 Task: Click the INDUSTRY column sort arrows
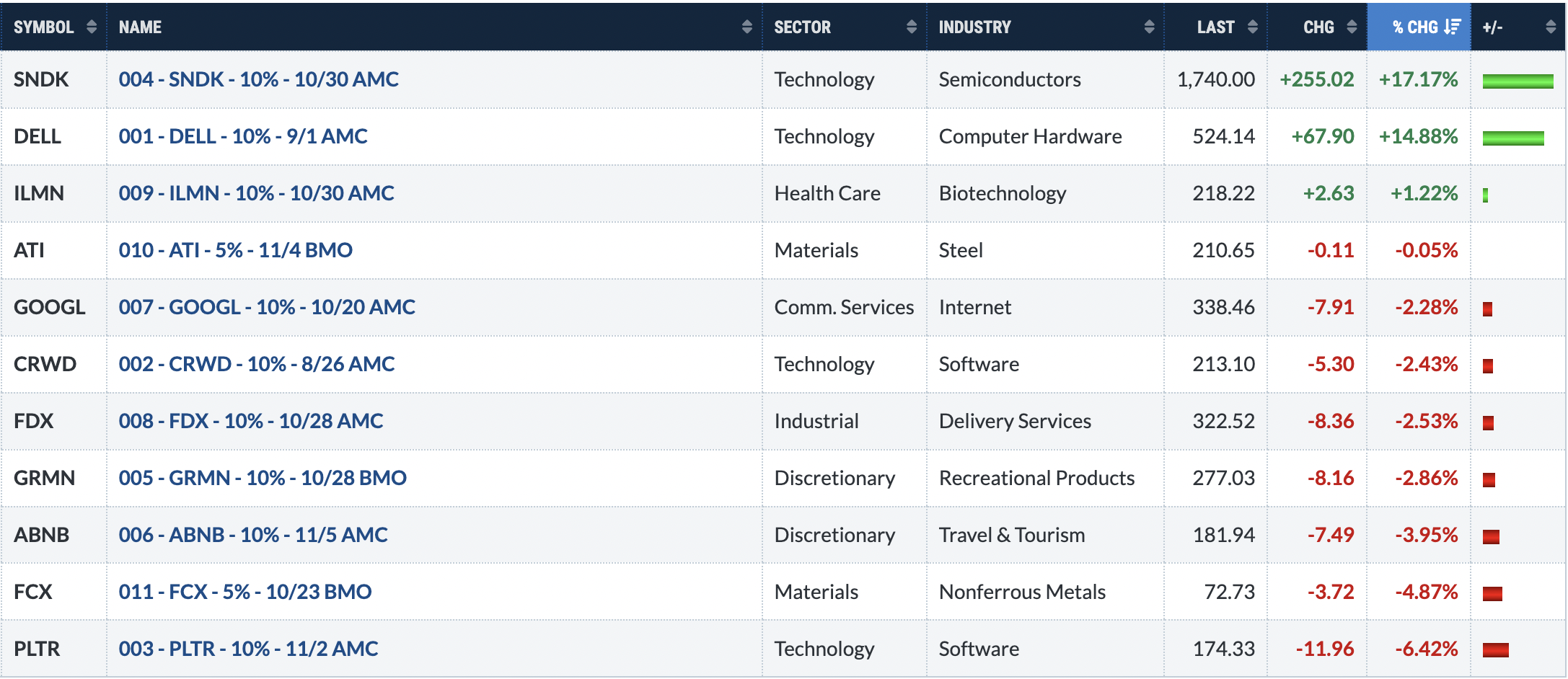[1149, 27]
